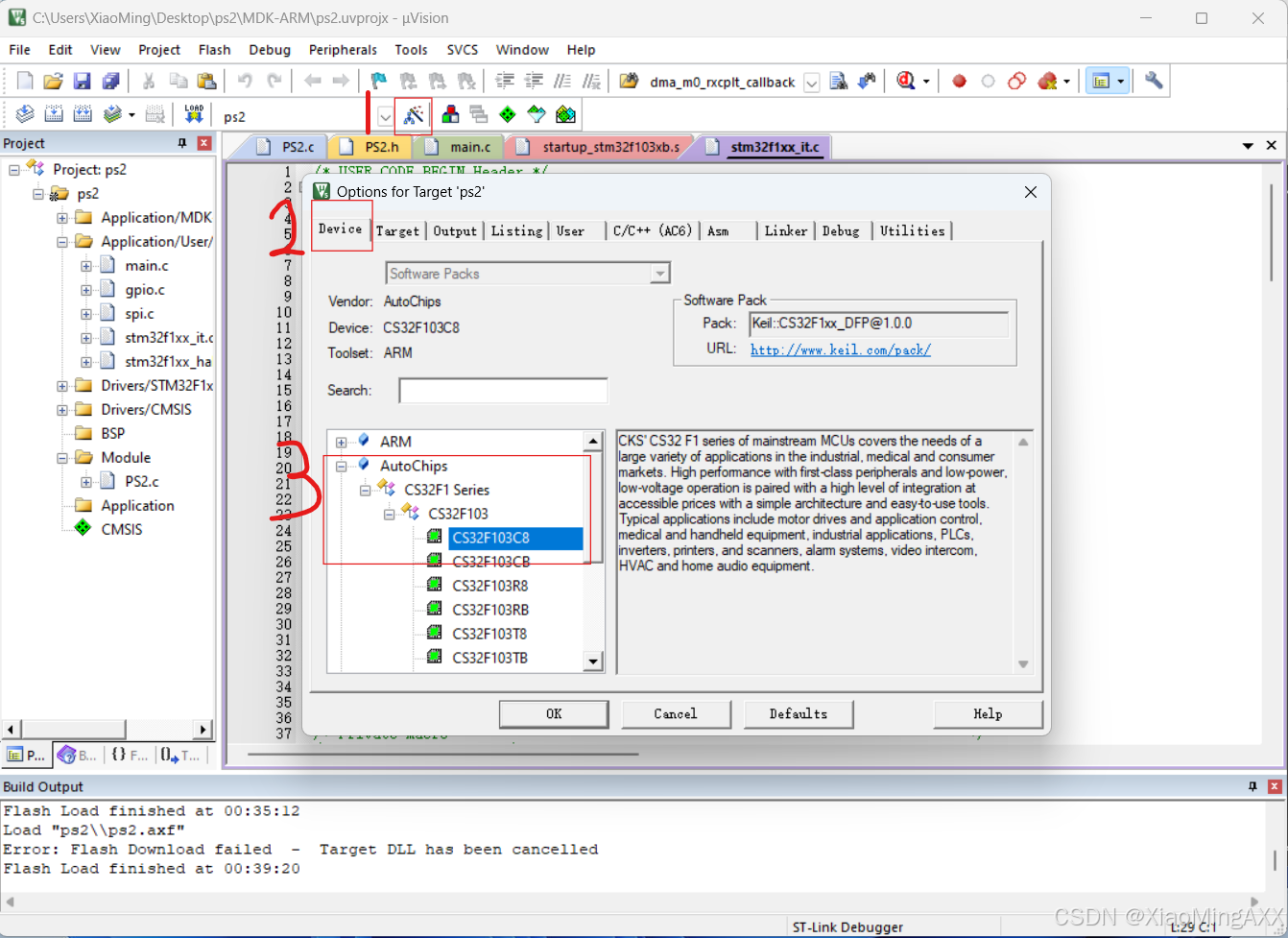Insert a breakpoint at current line
The width and height of the screenshot is (1288, 938).
(x=959, y=81)
